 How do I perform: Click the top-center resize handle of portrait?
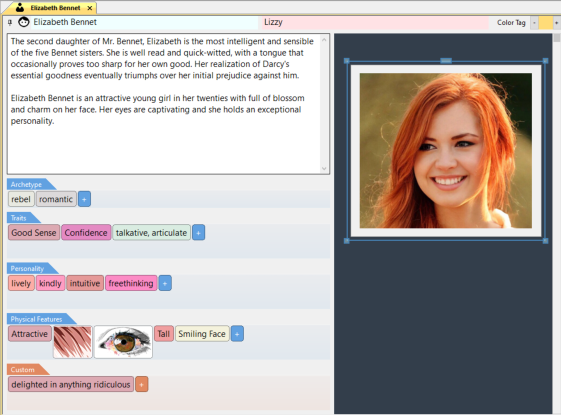[446, 61]
